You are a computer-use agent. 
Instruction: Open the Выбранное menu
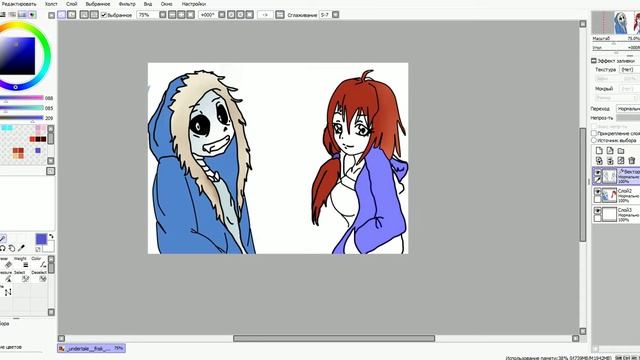tap(98, 4)
